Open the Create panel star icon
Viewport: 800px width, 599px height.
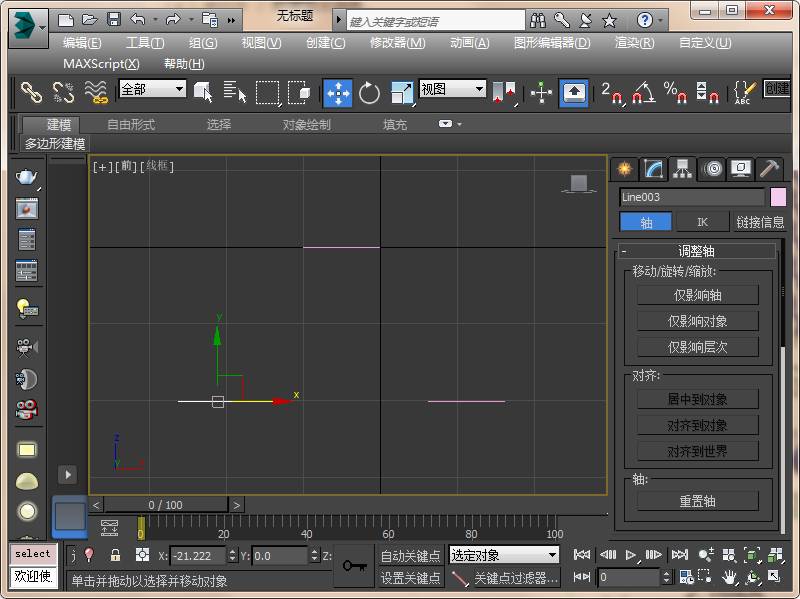[624, 169]
